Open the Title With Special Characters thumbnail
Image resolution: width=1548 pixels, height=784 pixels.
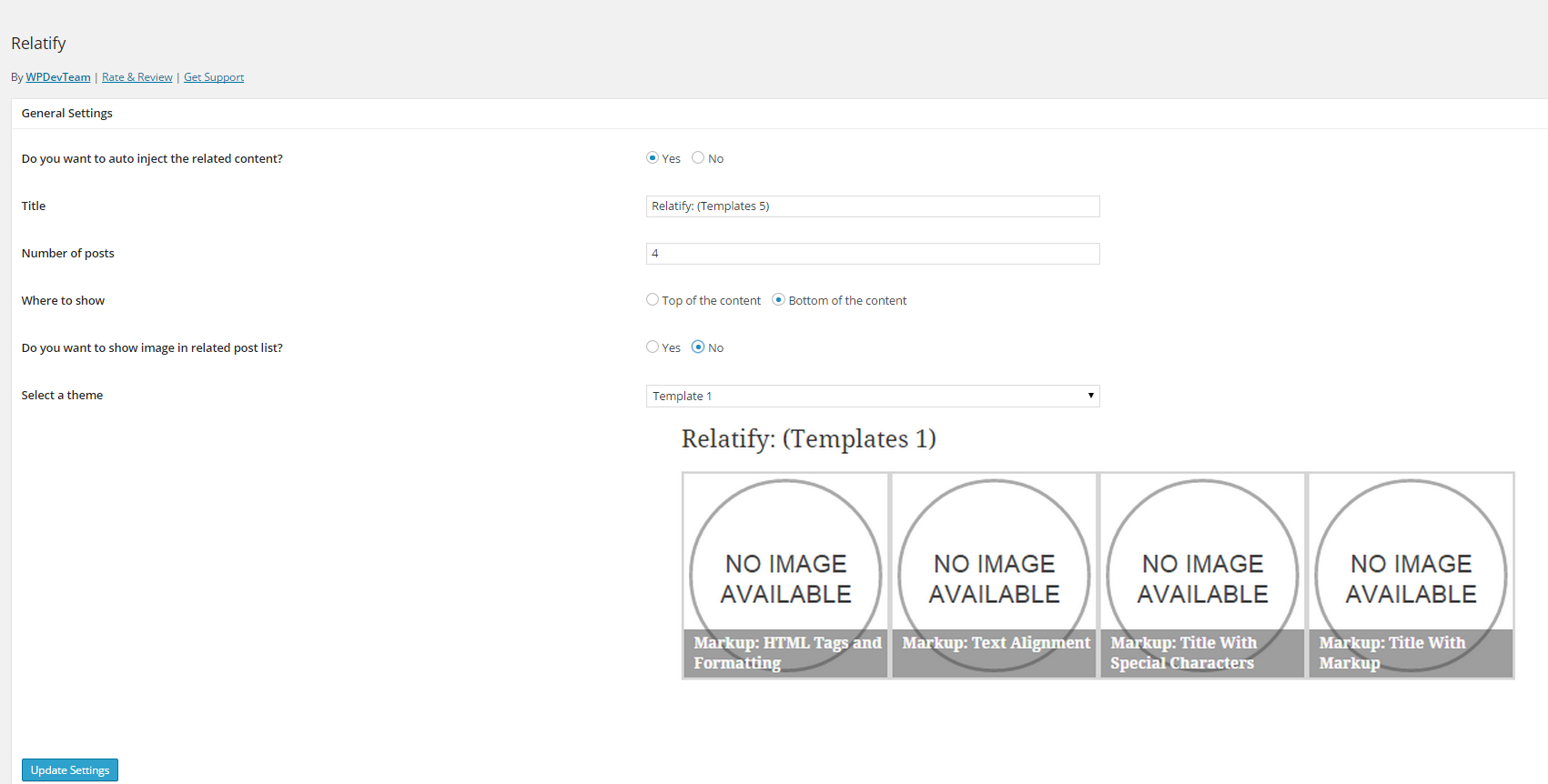pyautogui.click(x=1202, y=575)
